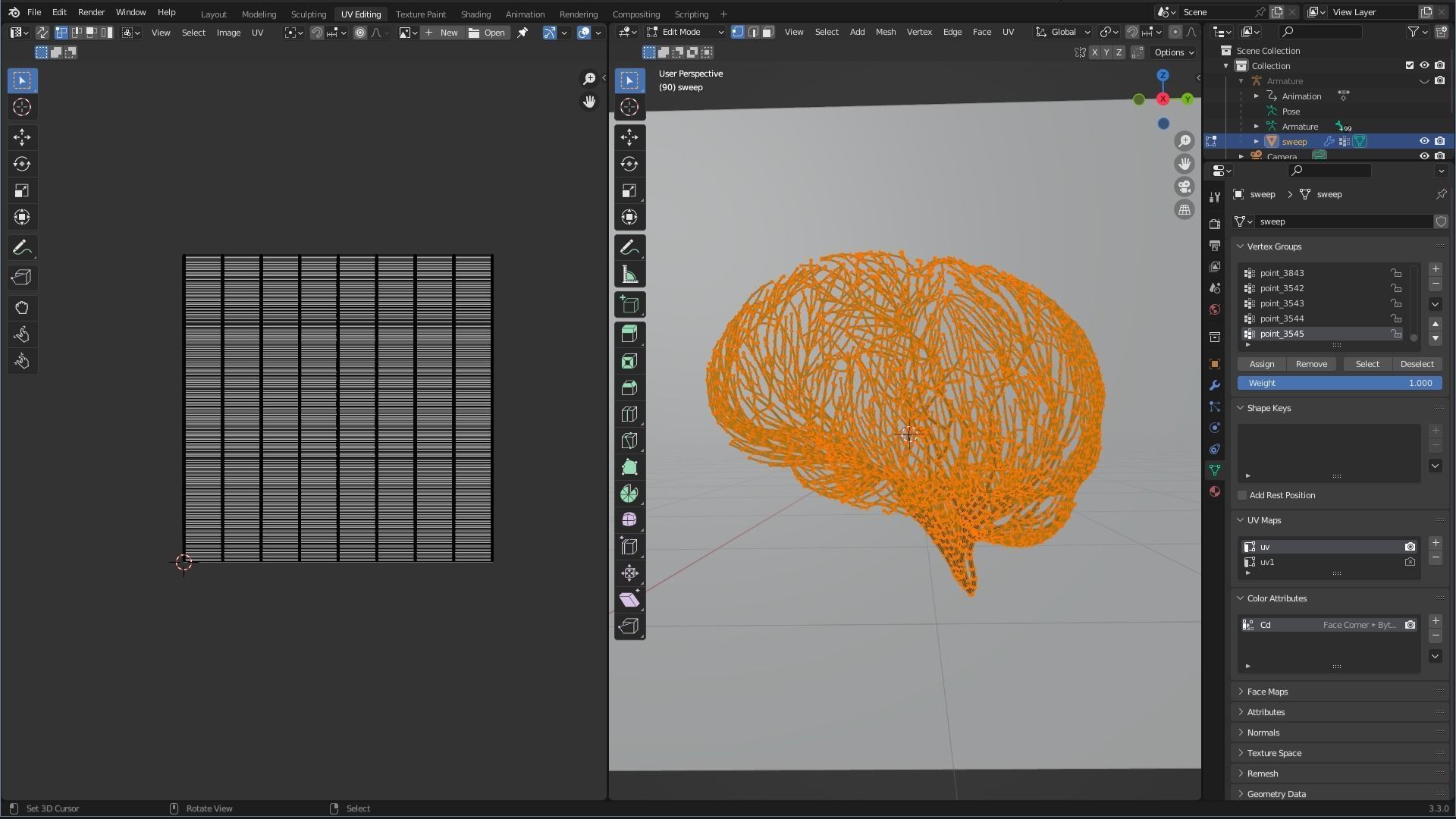Switch to the Shading workspace tab
The height and width of the screenshot is (819, 1456).
tap(475, 14)
